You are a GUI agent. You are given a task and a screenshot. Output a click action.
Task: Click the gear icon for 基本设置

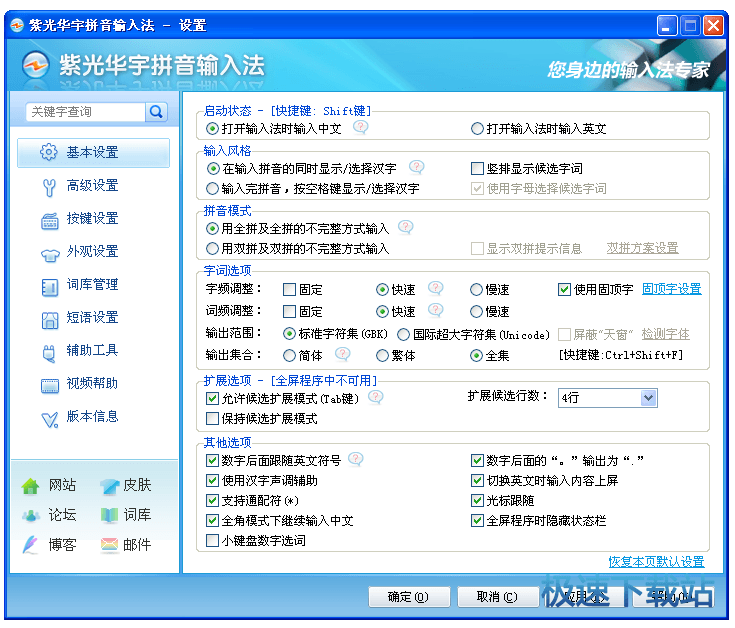(x=49, y=152)
